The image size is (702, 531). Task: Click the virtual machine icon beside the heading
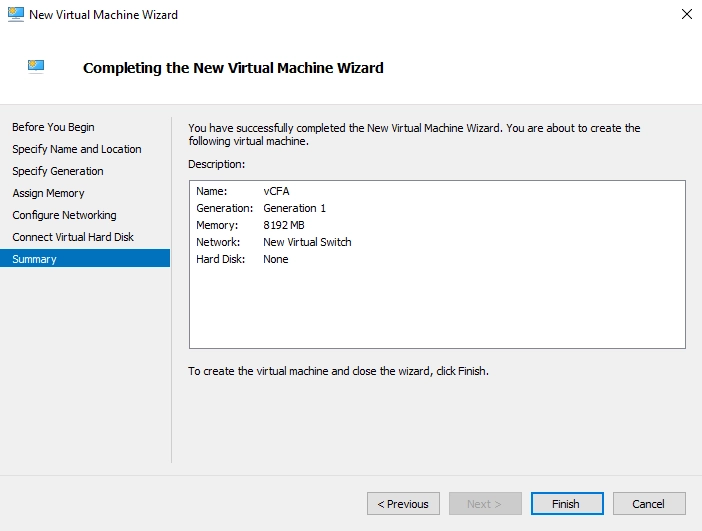(x=36, y=66)
